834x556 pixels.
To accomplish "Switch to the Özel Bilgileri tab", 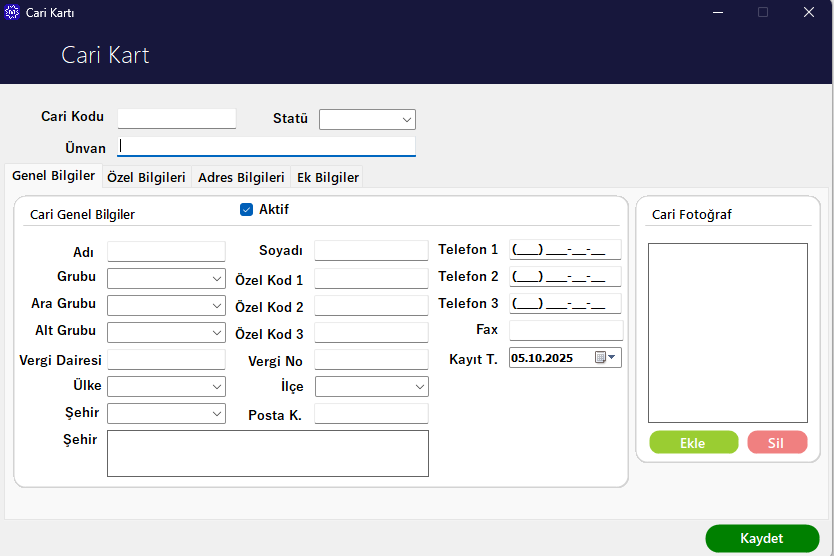I will coord(146,177).
